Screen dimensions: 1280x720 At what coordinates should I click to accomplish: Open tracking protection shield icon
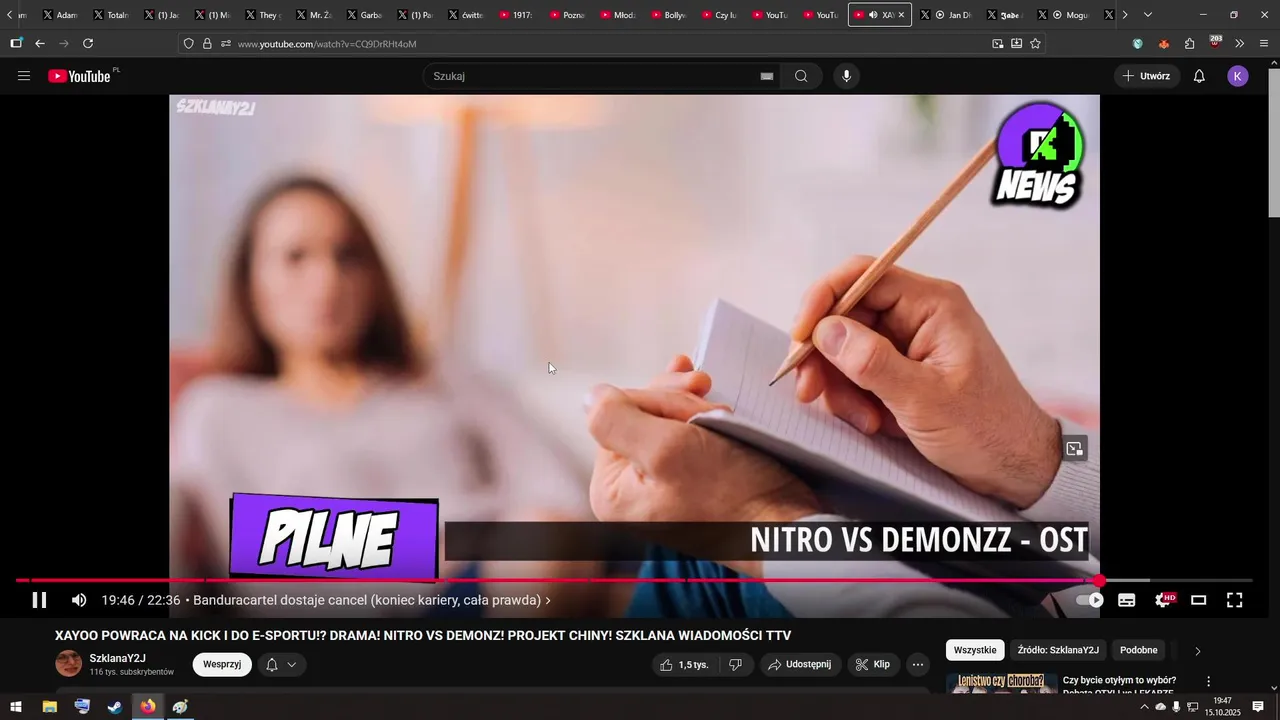point(188,43)
